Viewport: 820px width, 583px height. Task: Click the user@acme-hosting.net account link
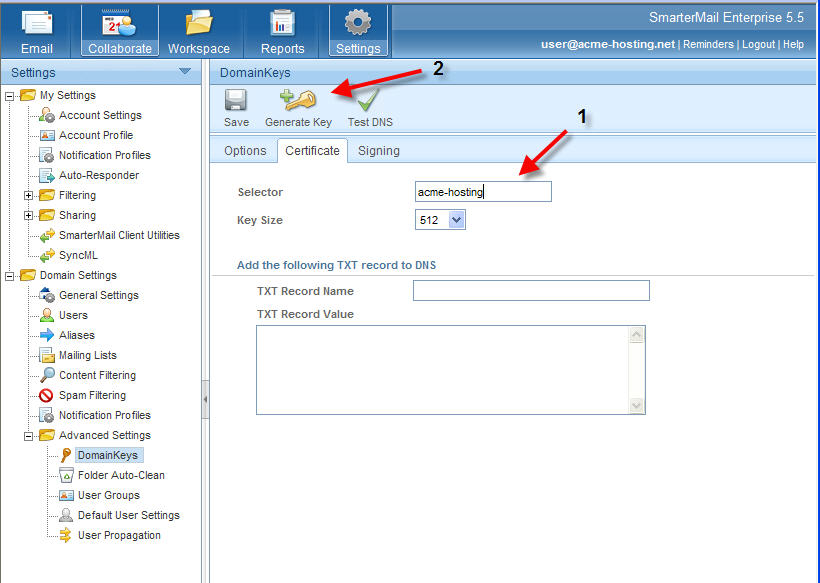[x=608, y=44]
